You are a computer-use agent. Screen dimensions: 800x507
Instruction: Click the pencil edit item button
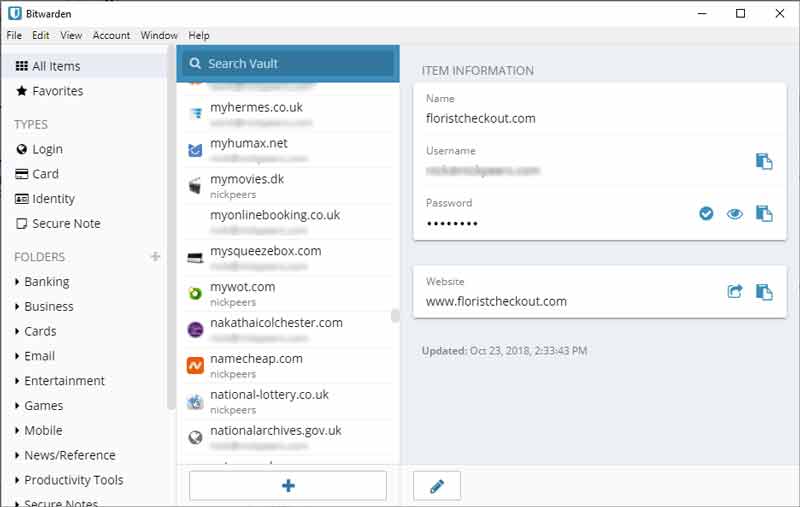pyautogui.click(x=437, y=486)
